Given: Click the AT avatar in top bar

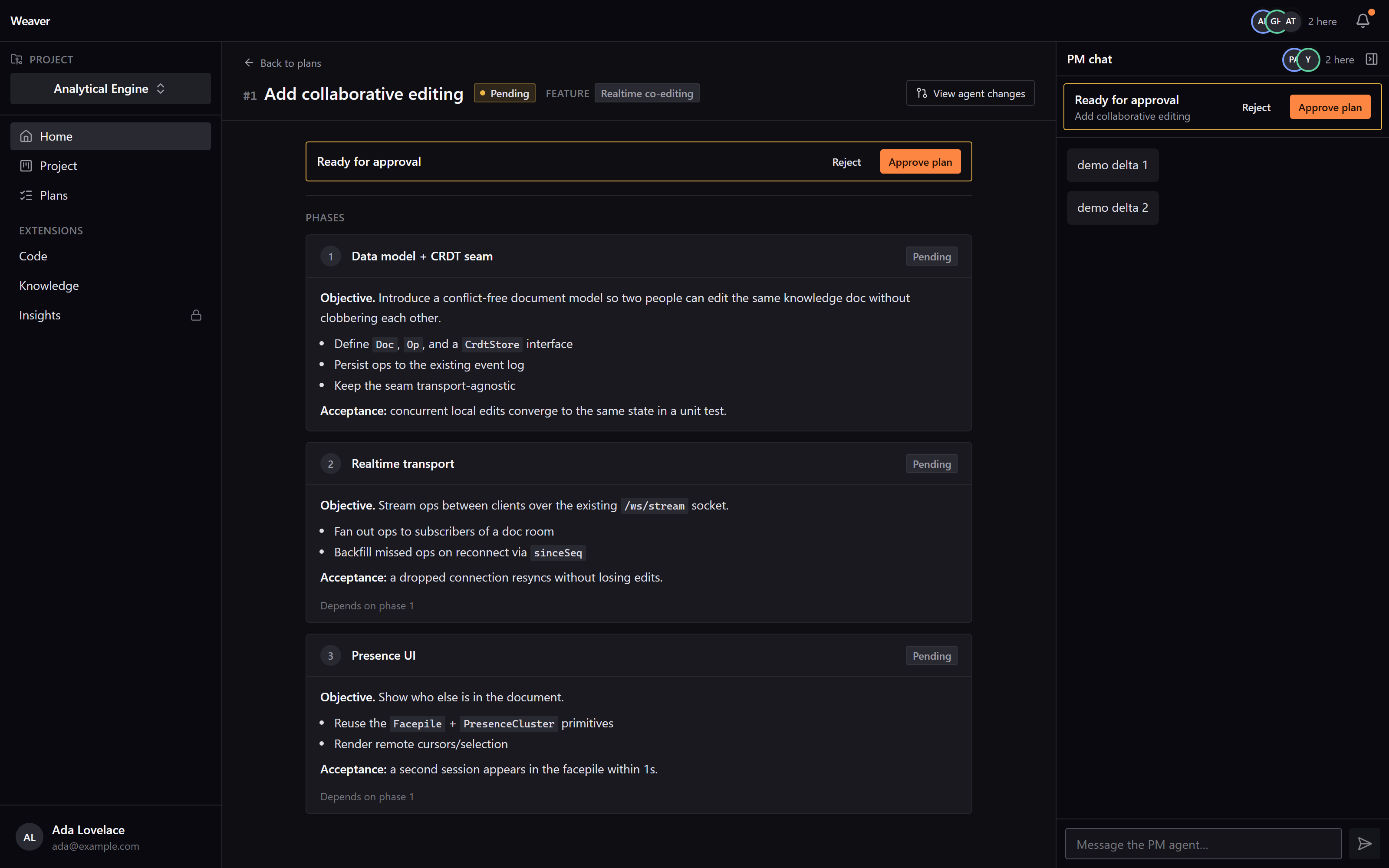Looking at the screenshot, I should 1290,21.
